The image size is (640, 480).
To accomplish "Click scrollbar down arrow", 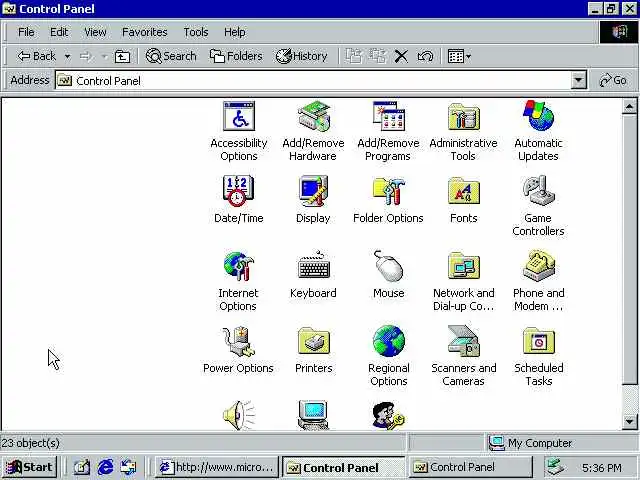I will 629,421.
